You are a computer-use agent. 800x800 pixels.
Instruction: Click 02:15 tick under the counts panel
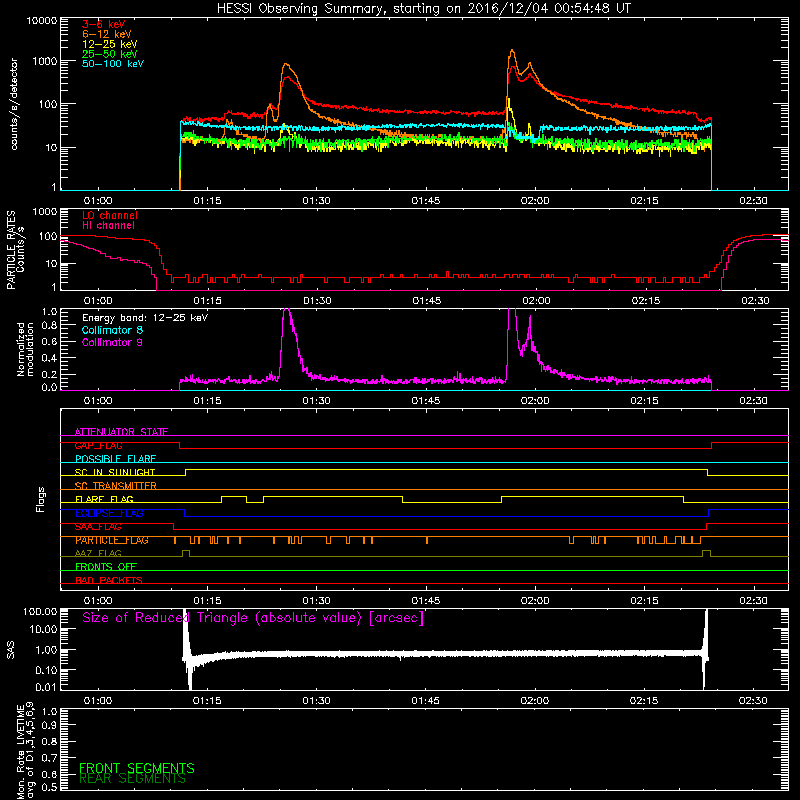(x=644, y=201)
